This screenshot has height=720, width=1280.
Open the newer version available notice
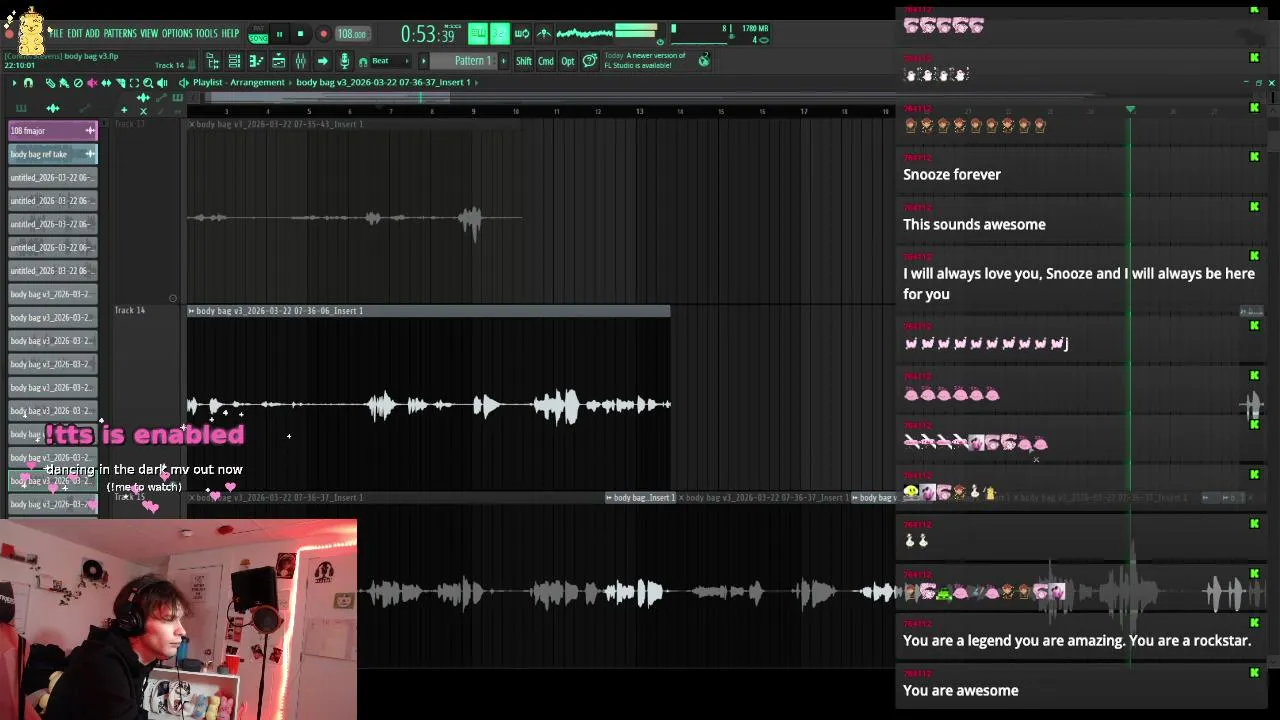645,61
